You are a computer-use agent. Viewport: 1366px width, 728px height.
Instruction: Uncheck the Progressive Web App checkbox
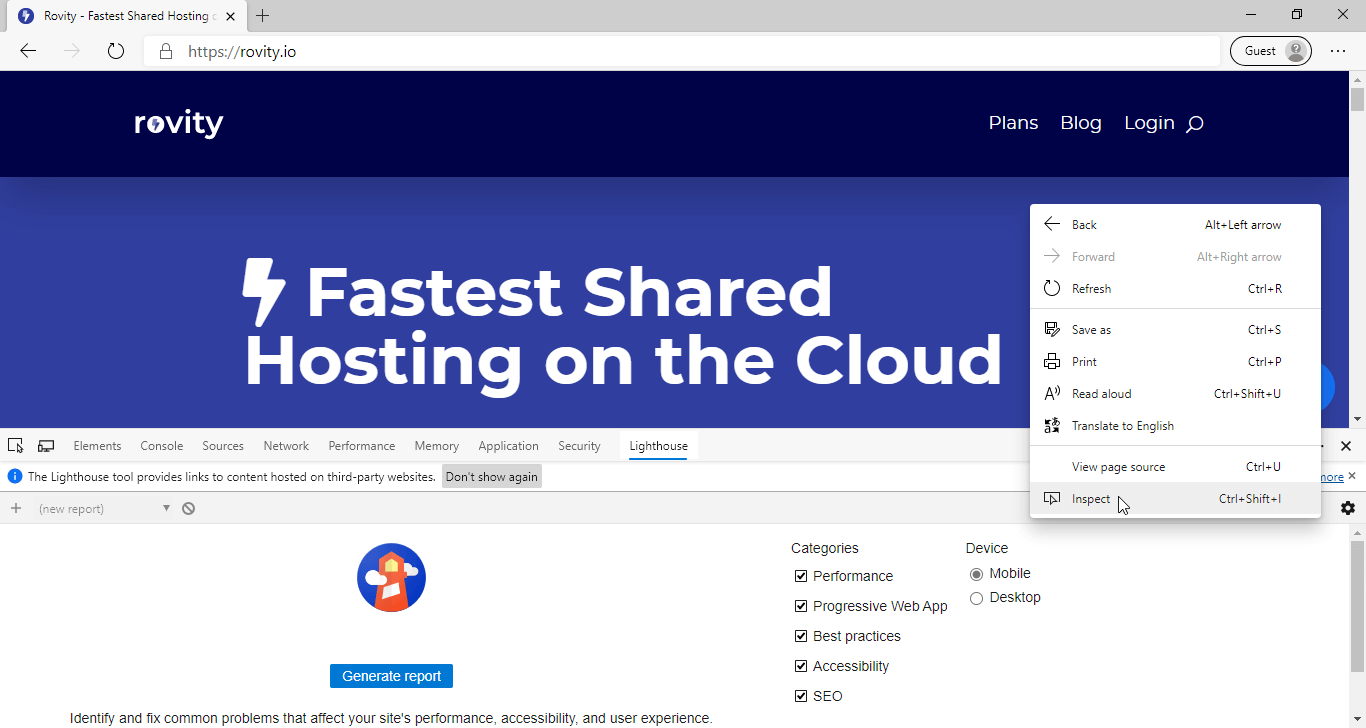point(801,606)
